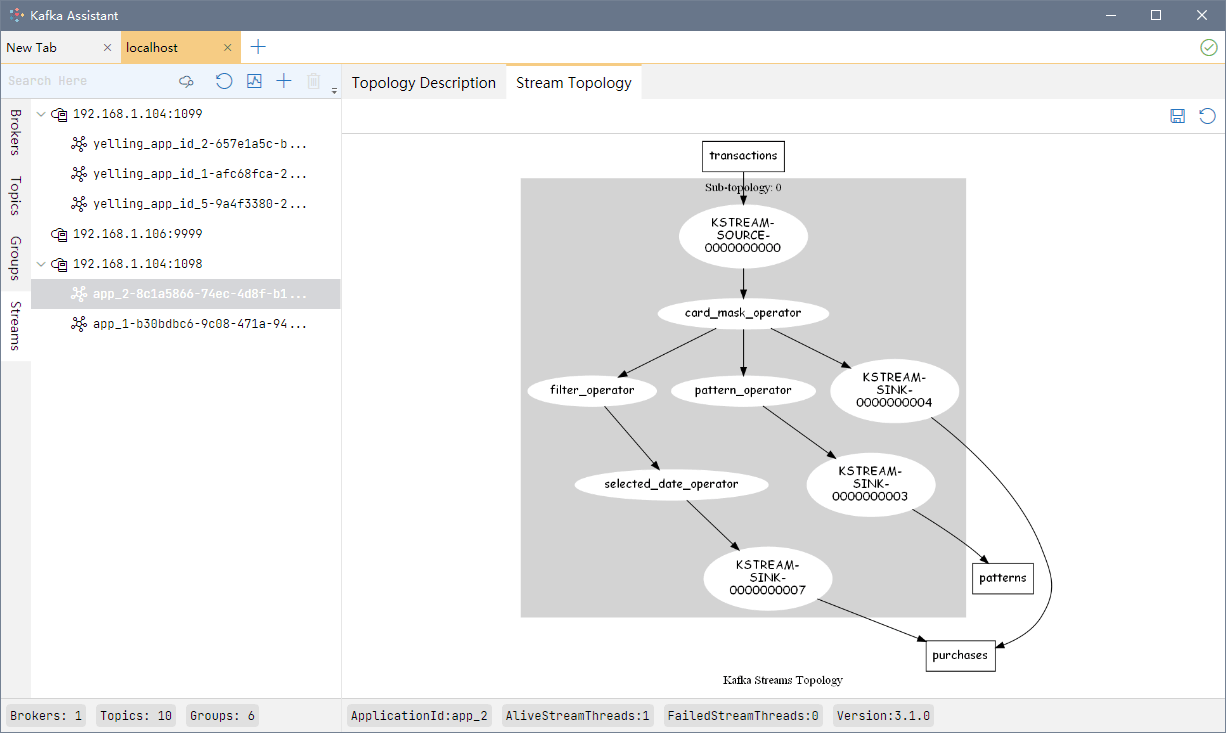This screenshot has height=733, width=1226.
Task: Click the green connection status check icon
Action: pyautogui.click(x=1208, y=47)
